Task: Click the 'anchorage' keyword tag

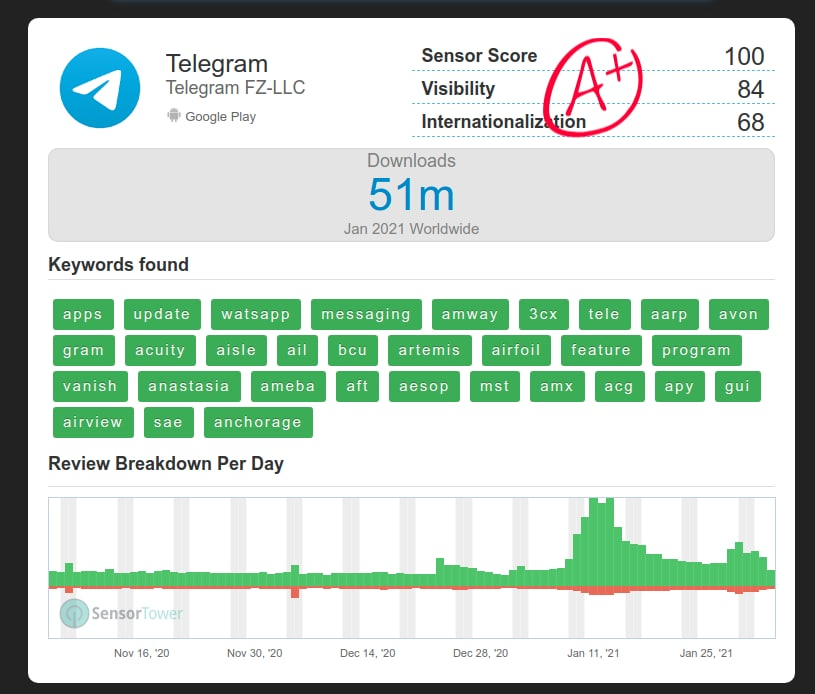Action: tap(258, 422)
